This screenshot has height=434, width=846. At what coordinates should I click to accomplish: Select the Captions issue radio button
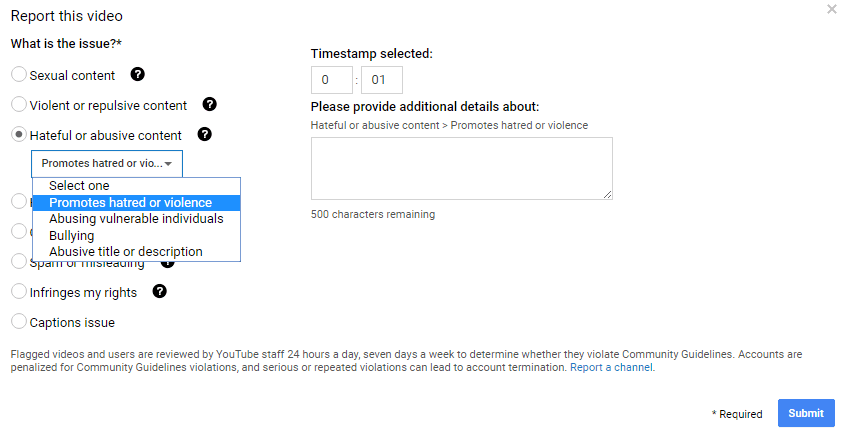click(19, 322)
